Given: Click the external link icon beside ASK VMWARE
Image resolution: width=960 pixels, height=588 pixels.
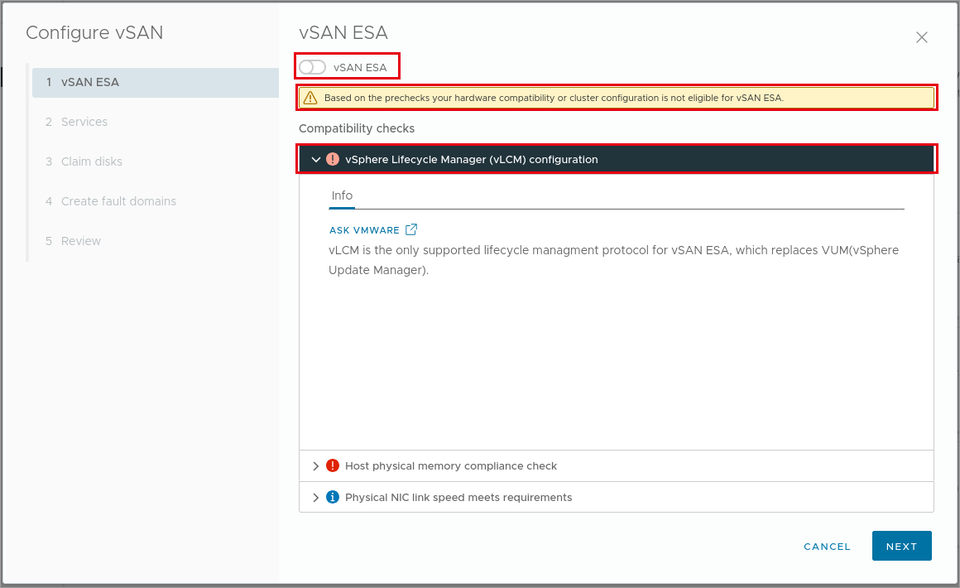Looking at the screenshot, I should click(411, 230).
